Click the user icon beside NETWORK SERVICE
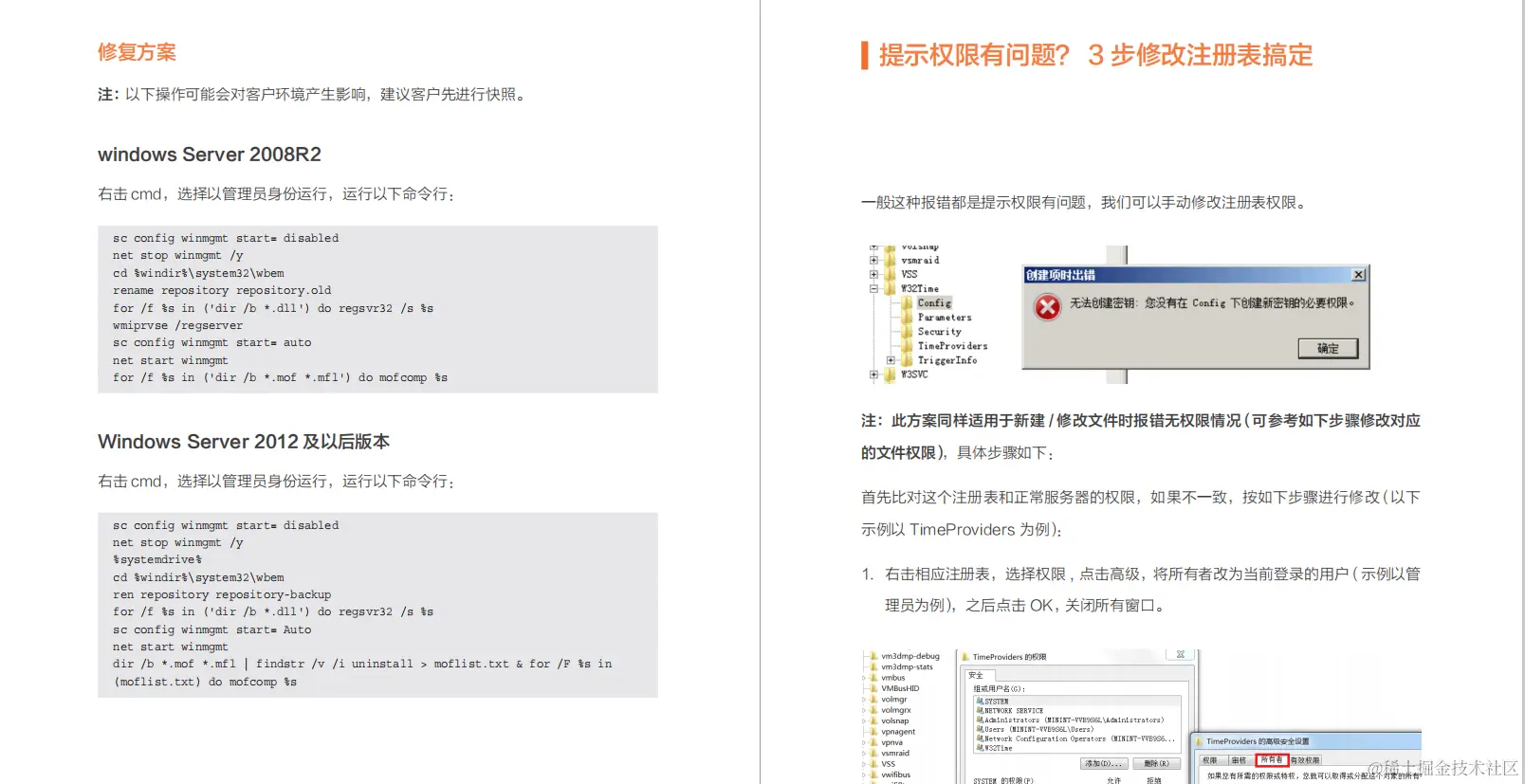Viewport: 1525px width, 784px height. tap(980, 710)
